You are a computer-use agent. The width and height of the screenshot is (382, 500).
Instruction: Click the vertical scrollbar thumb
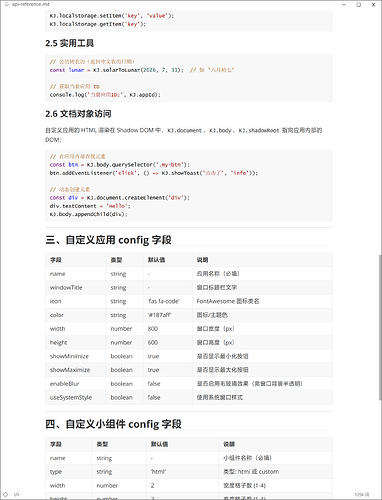[380, 327]
